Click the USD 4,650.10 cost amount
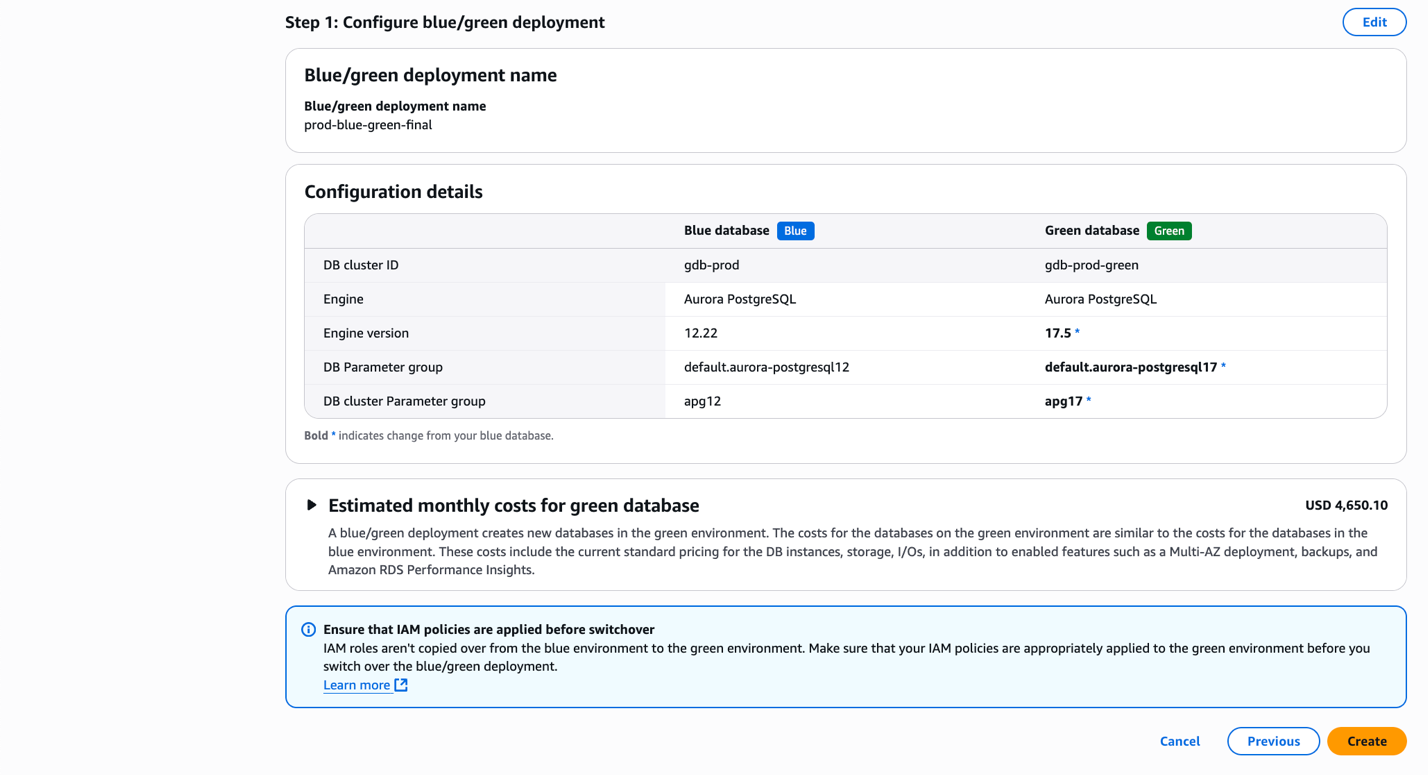 pyautogui.click(x=1345, y=505)
